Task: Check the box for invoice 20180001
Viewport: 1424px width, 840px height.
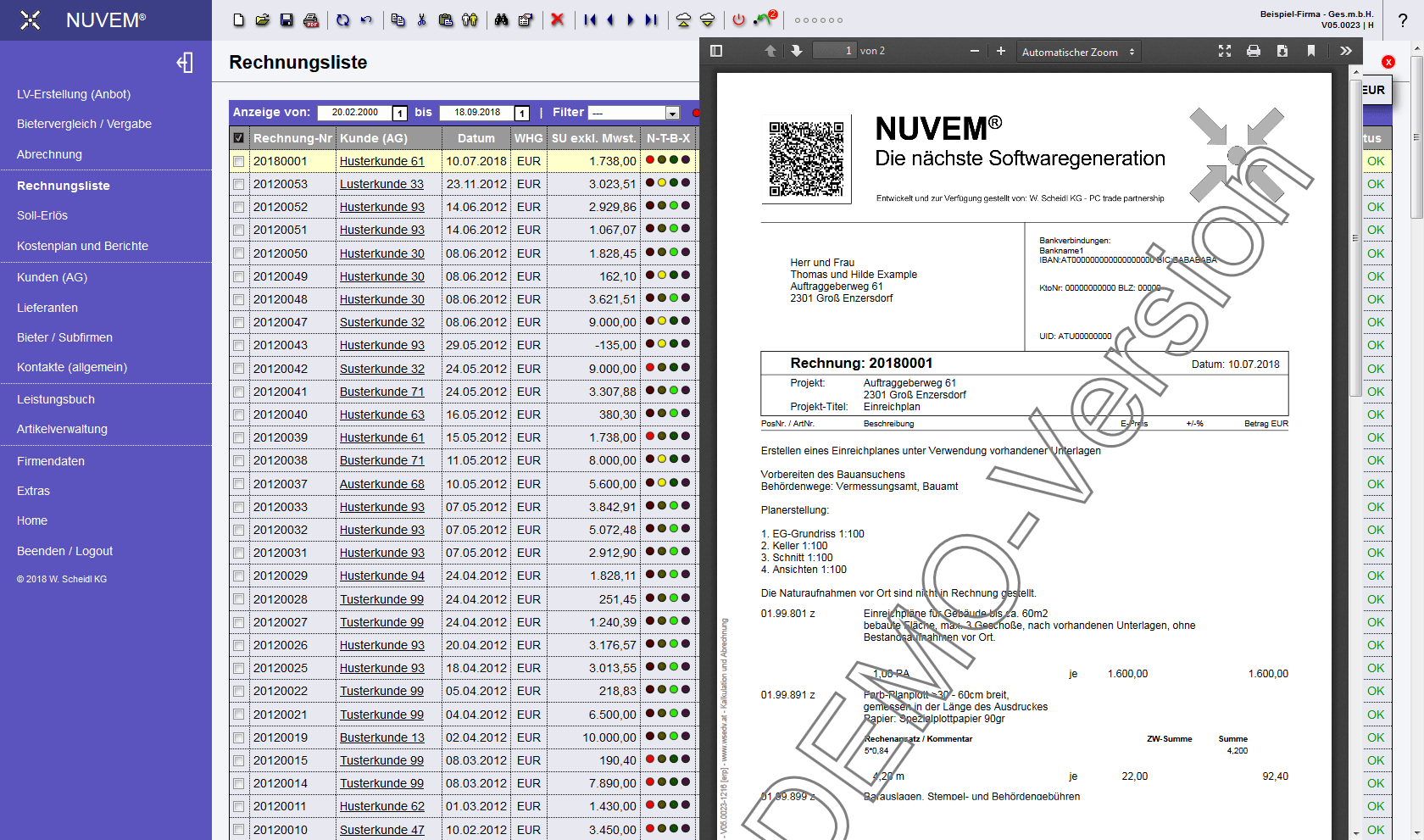Action: 239,161
